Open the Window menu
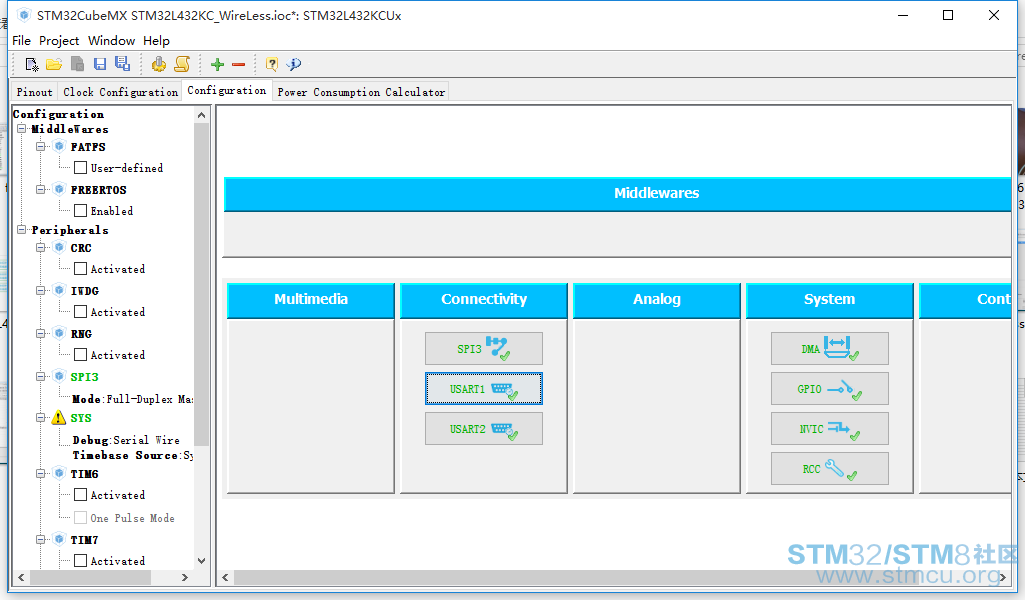The height and width of the screenshot is (600, 1025). pos(111,41)
